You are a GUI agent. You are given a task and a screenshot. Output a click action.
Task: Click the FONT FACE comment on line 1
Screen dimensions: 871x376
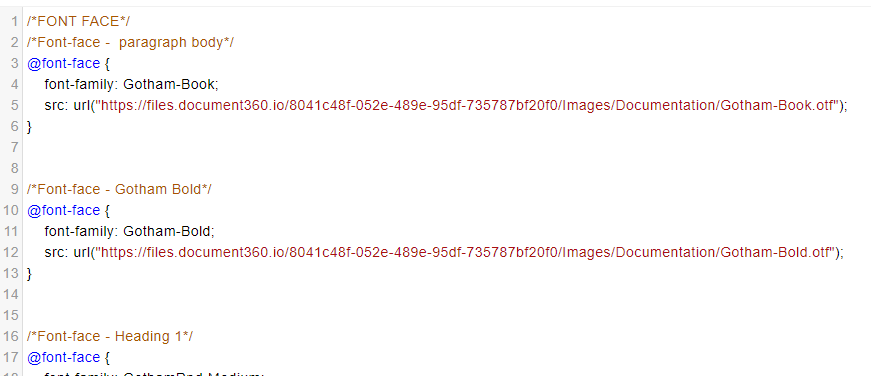(x=78, y=22)
